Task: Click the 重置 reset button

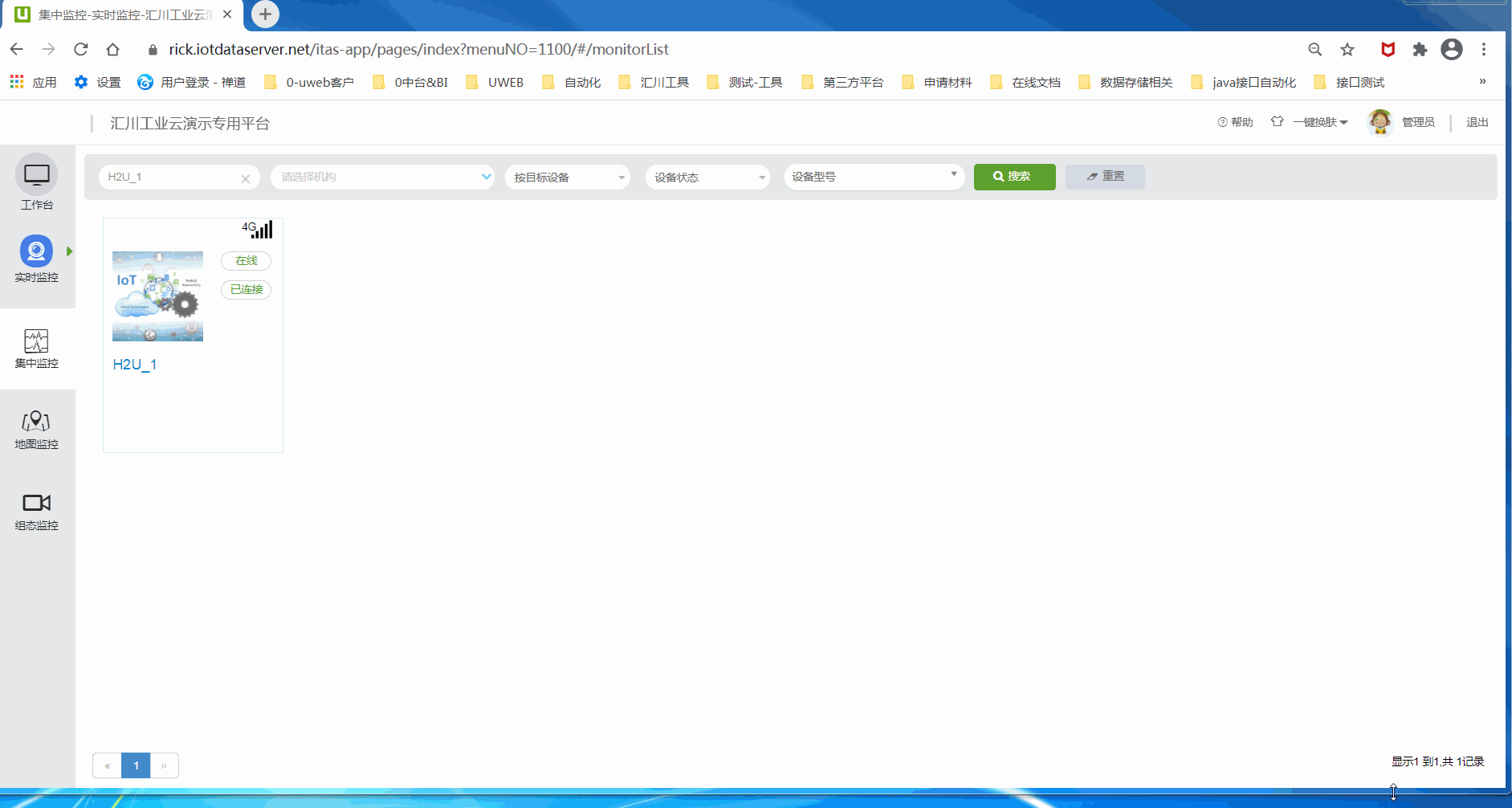Action: tap(1105, 177)
